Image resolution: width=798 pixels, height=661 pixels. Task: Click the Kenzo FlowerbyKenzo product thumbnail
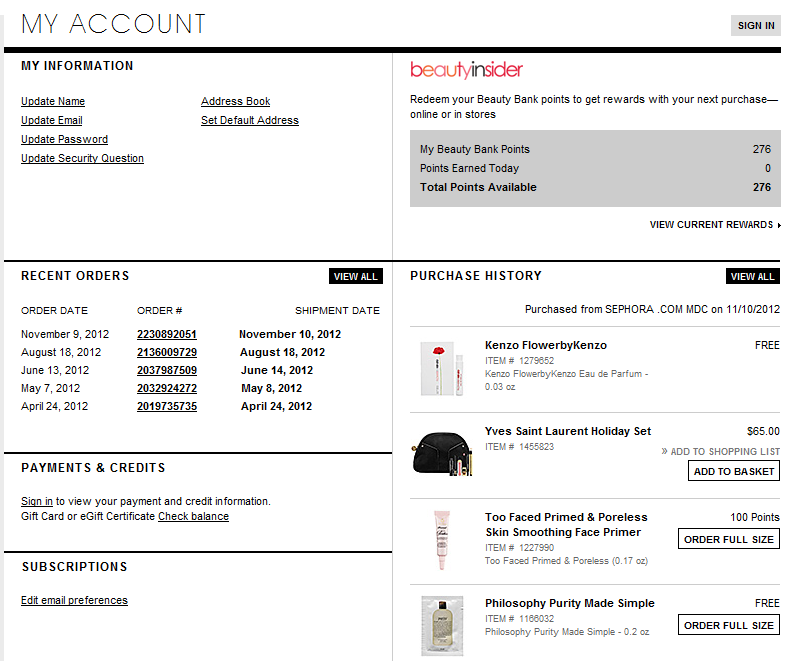(x=442, y=368)
